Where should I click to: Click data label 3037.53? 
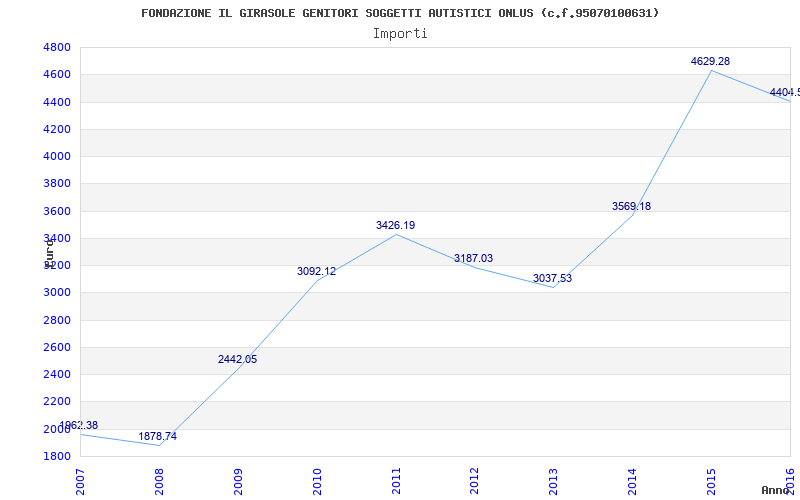click(553, 279)
